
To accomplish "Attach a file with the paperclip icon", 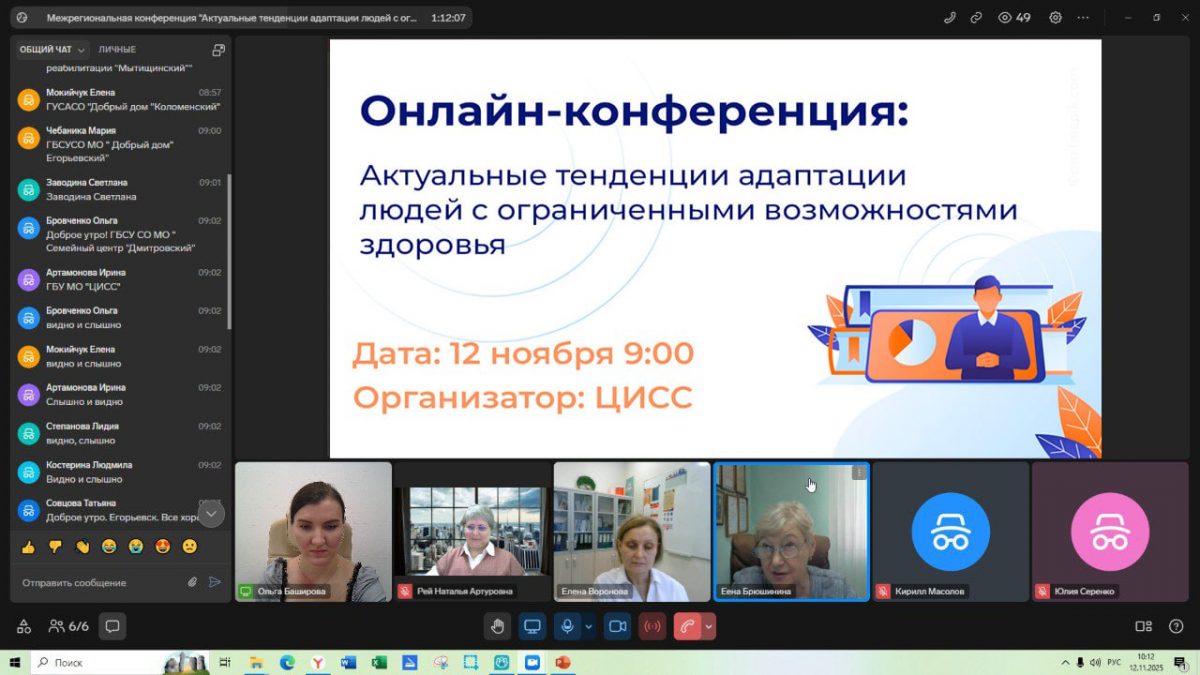I will pos(192,582).
